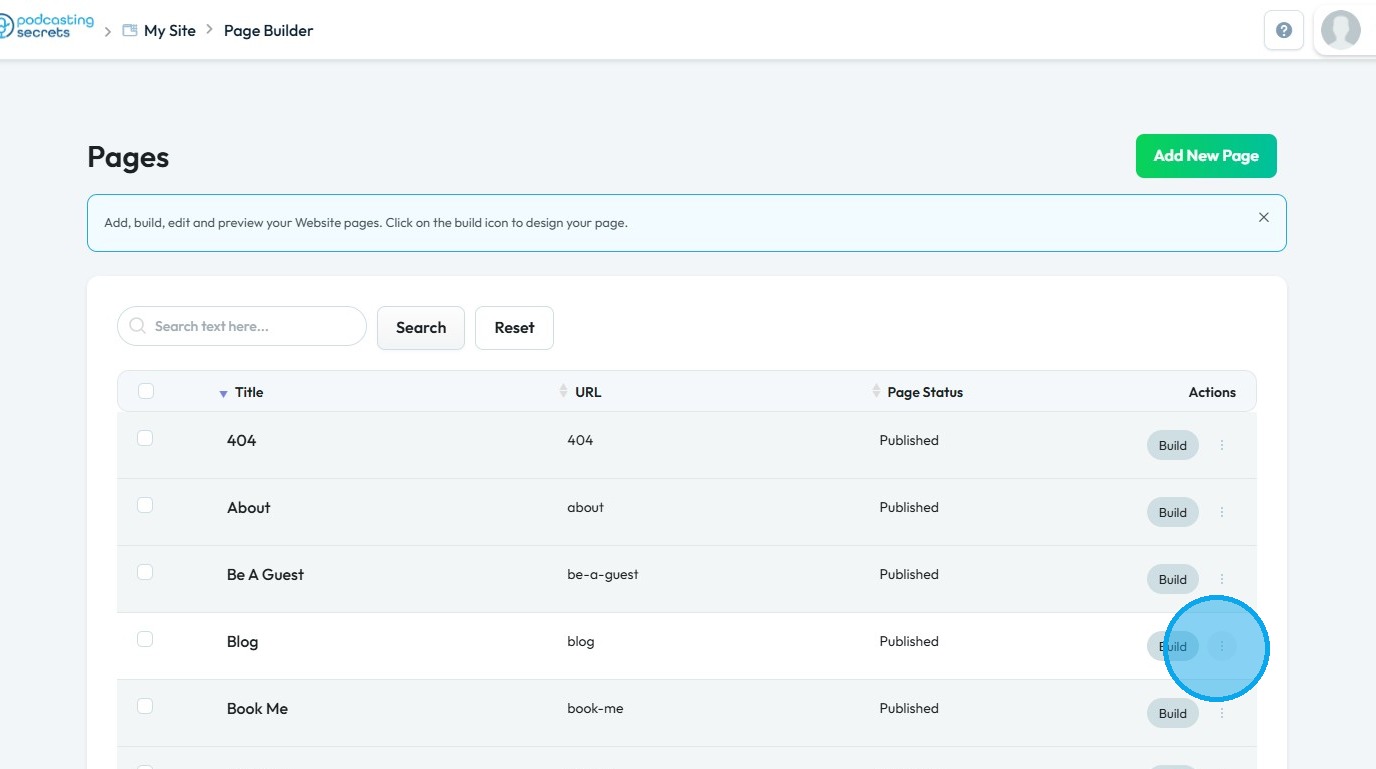
Task: Open three-dot actions menu for About page
Action: tap(1222, 512)
